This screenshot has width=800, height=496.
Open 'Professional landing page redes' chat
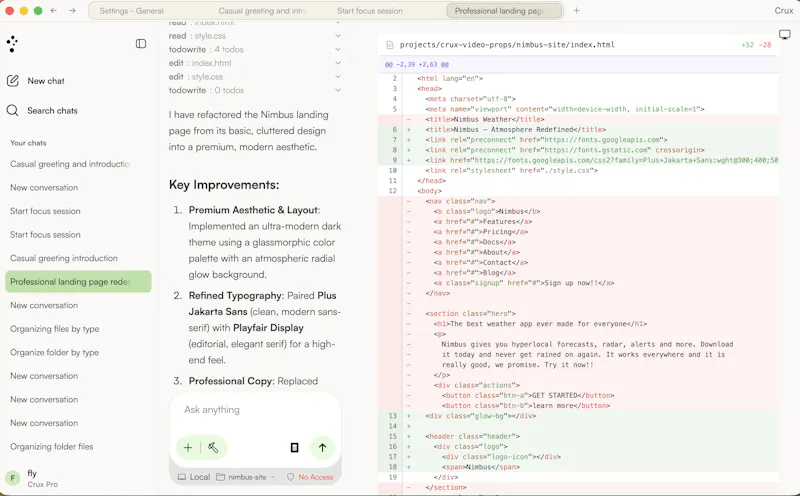click(78, 282)
